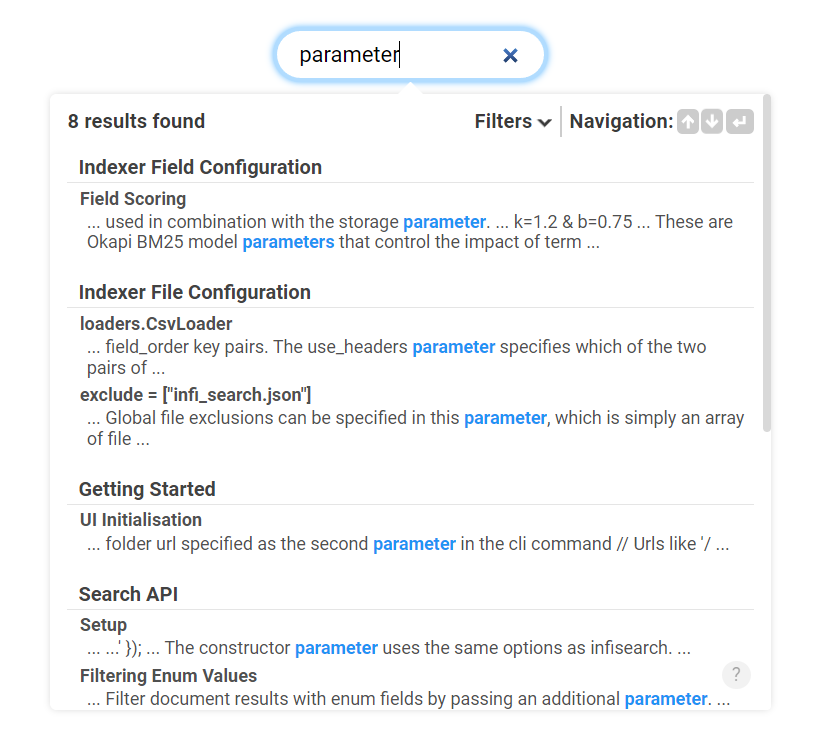This screenshot has width=821, height=744.
Task: Click the down arrow navigation icon
Action: (711, 121)
